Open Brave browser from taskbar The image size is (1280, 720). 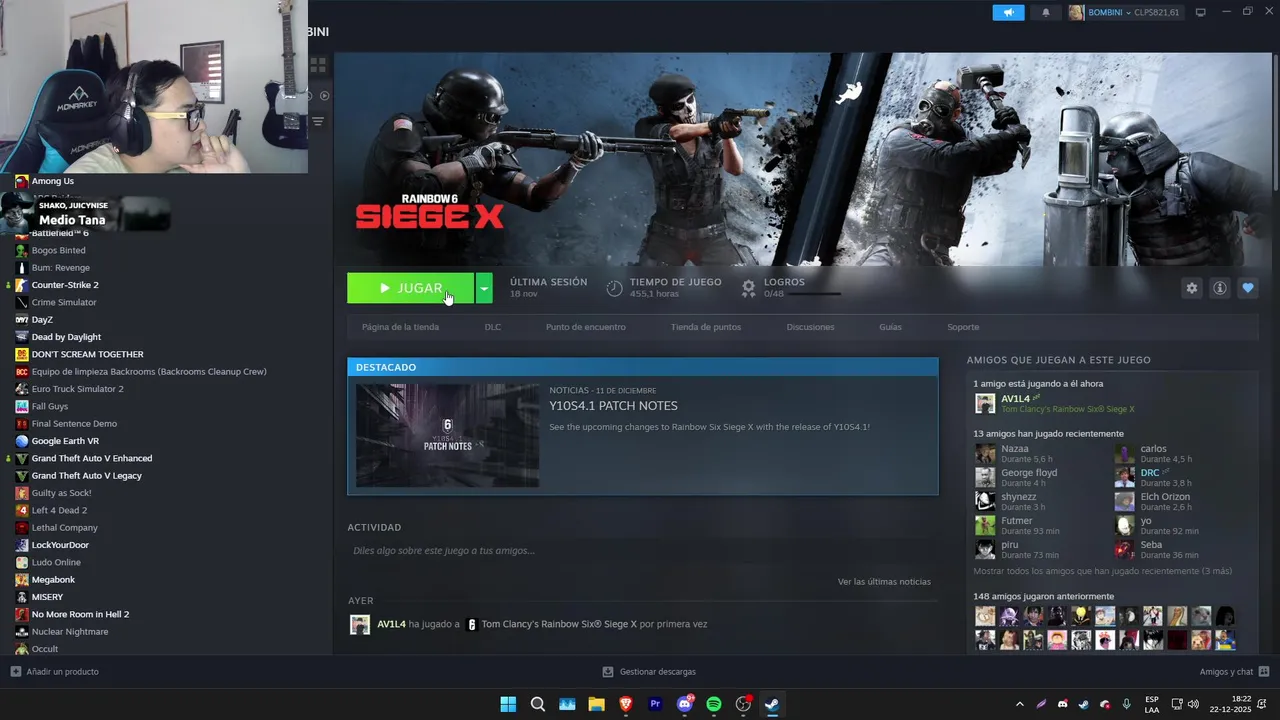pyautogui.click(x=626, y=704)
